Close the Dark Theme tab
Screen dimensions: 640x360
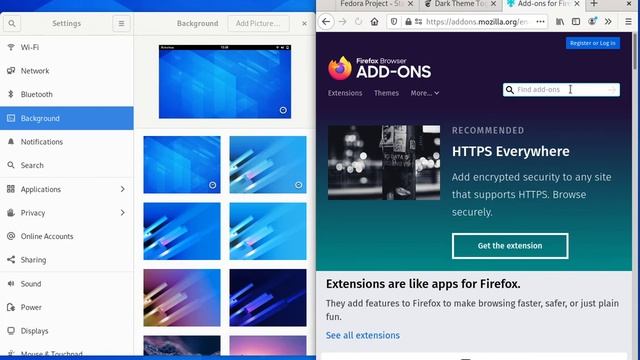click(x=493, y=4)
